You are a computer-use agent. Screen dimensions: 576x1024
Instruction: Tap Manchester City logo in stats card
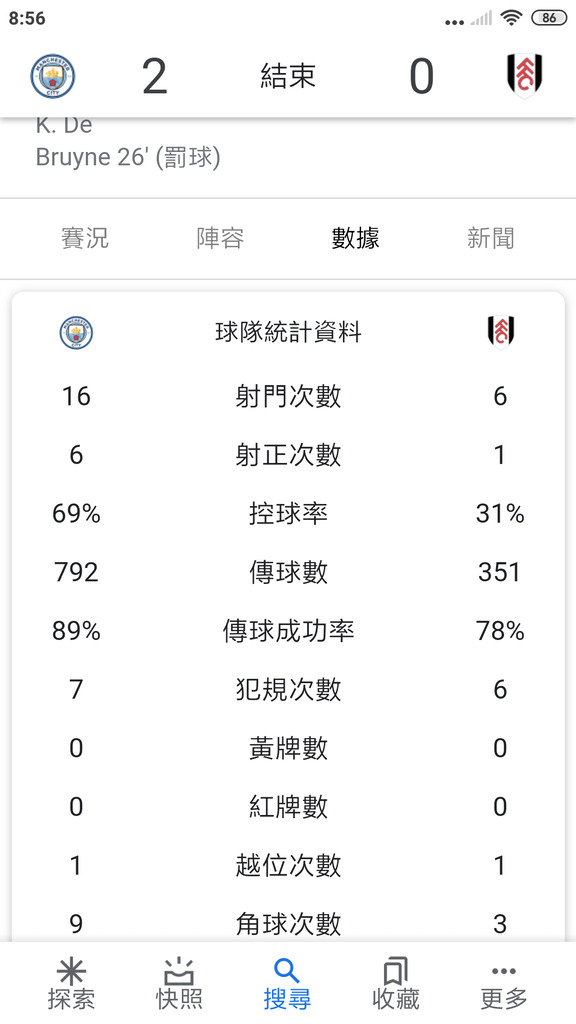76,332
